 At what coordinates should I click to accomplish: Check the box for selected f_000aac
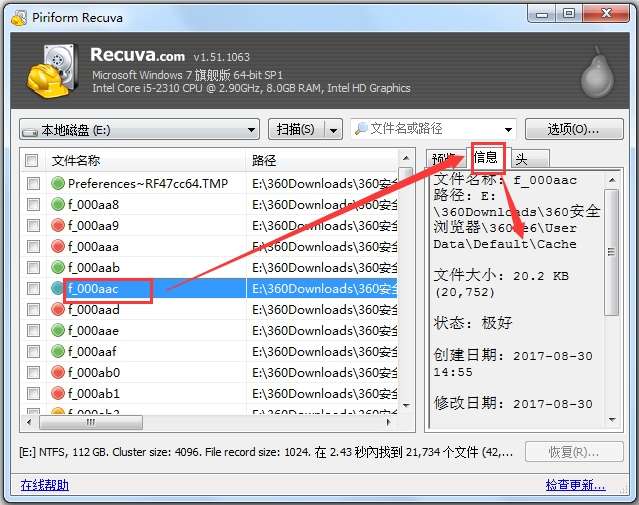tap(33, 289)
